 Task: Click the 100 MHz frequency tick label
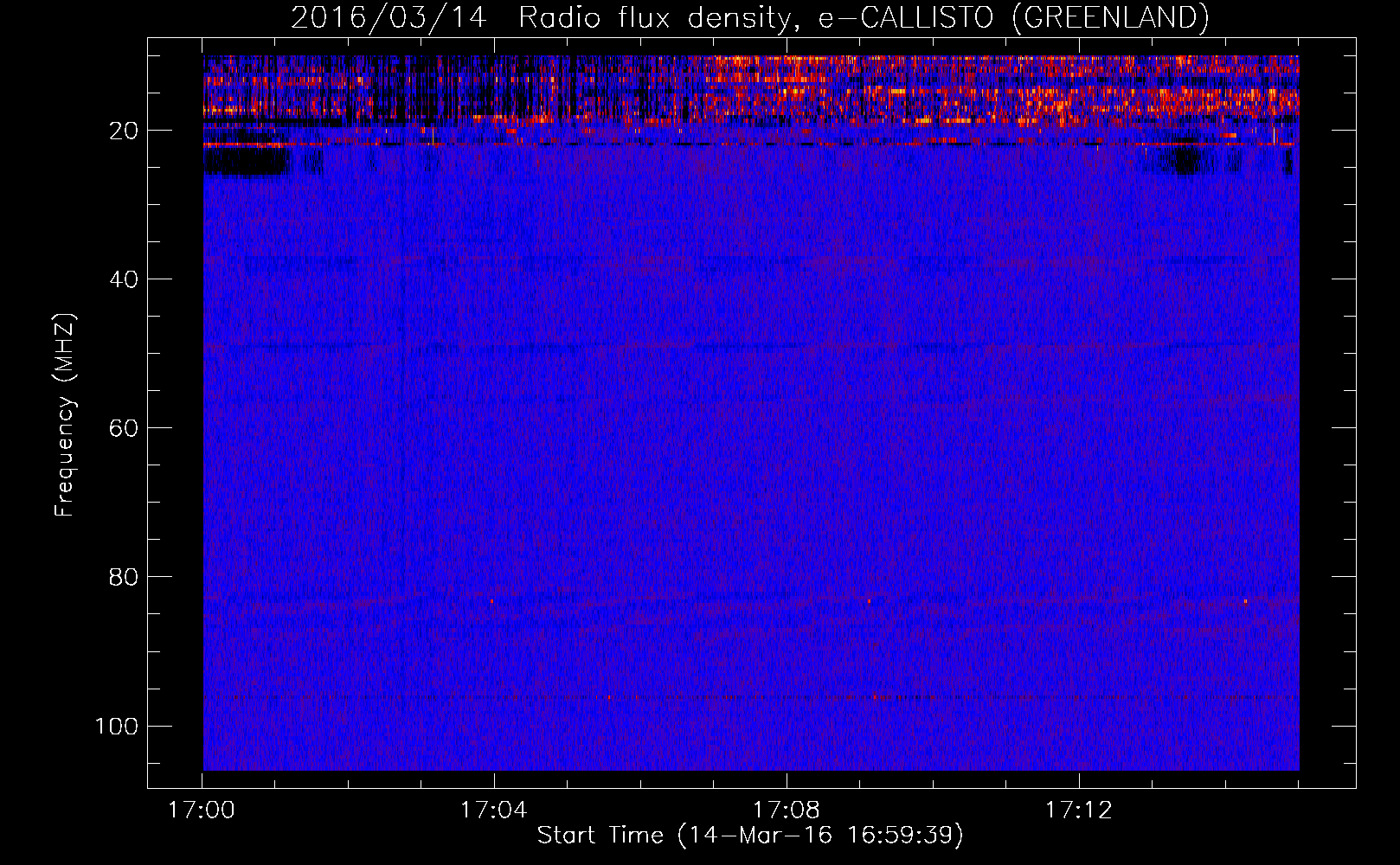pos(117,726)
